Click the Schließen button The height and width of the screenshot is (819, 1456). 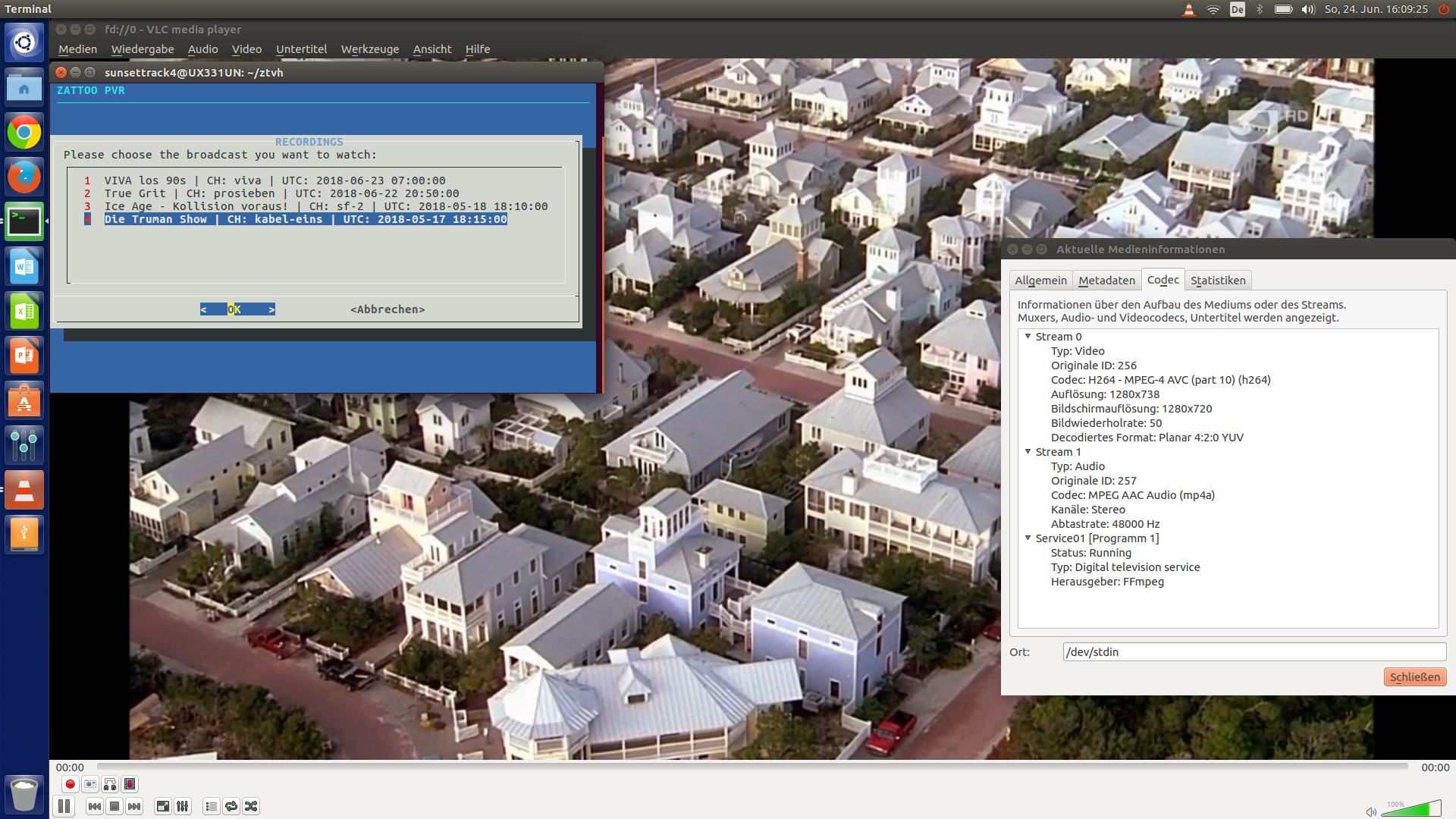point(1414,677)
